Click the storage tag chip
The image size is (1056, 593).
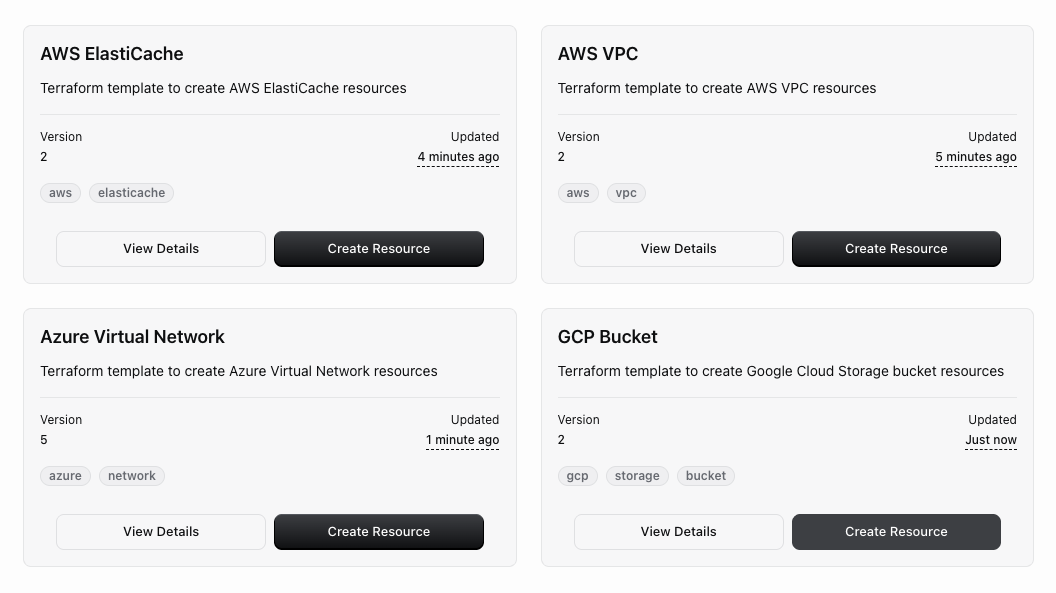(637, 476)
